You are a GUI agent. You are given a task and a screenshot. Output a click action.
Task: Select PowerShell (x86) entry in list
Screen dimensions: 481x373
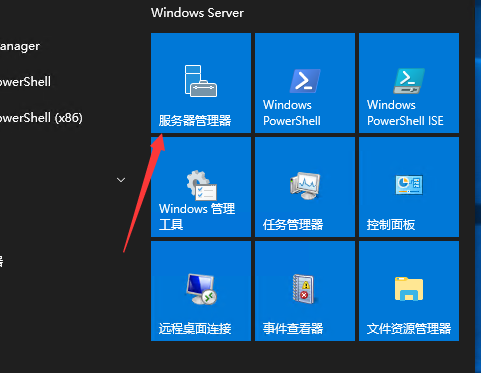click(x=41, y=118)
